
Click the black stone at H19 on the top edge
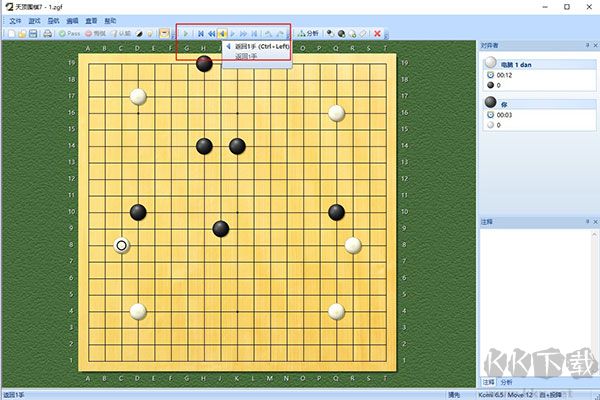click(204, 64)
